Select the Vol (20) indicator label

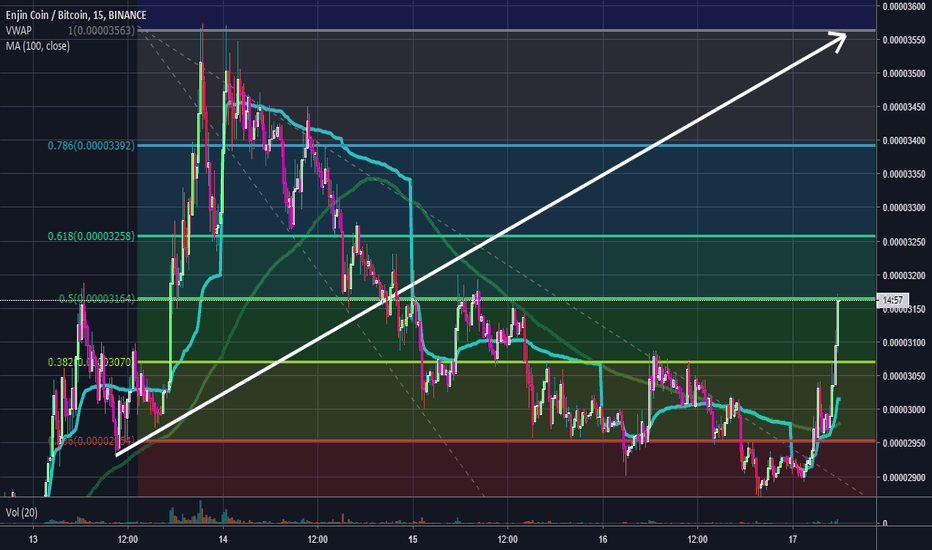pyautogui.click(x=21, y=512)
